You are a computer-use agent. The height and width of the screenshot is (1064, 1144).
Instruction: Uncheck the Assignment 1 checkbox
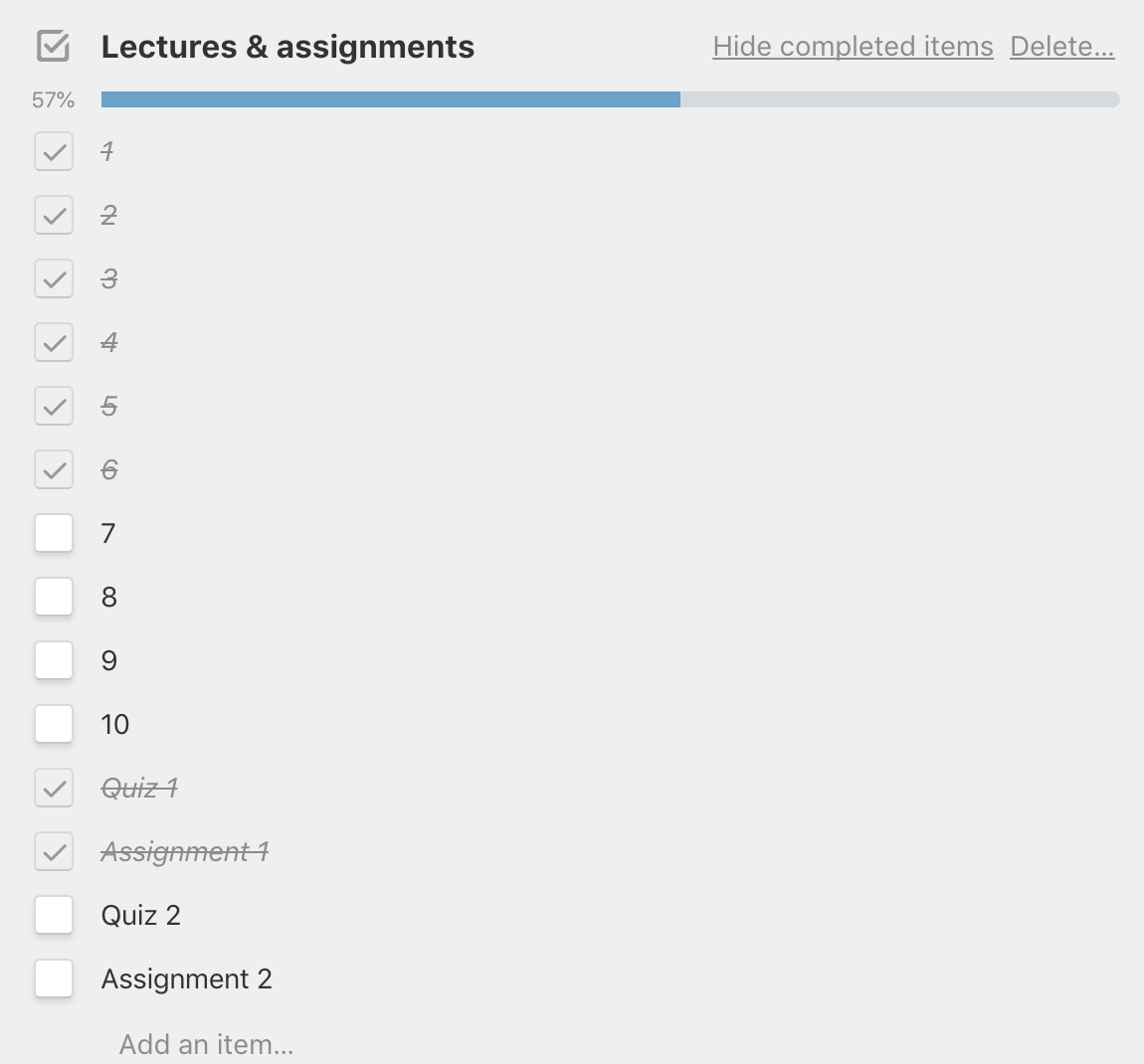tap(54, 852)
